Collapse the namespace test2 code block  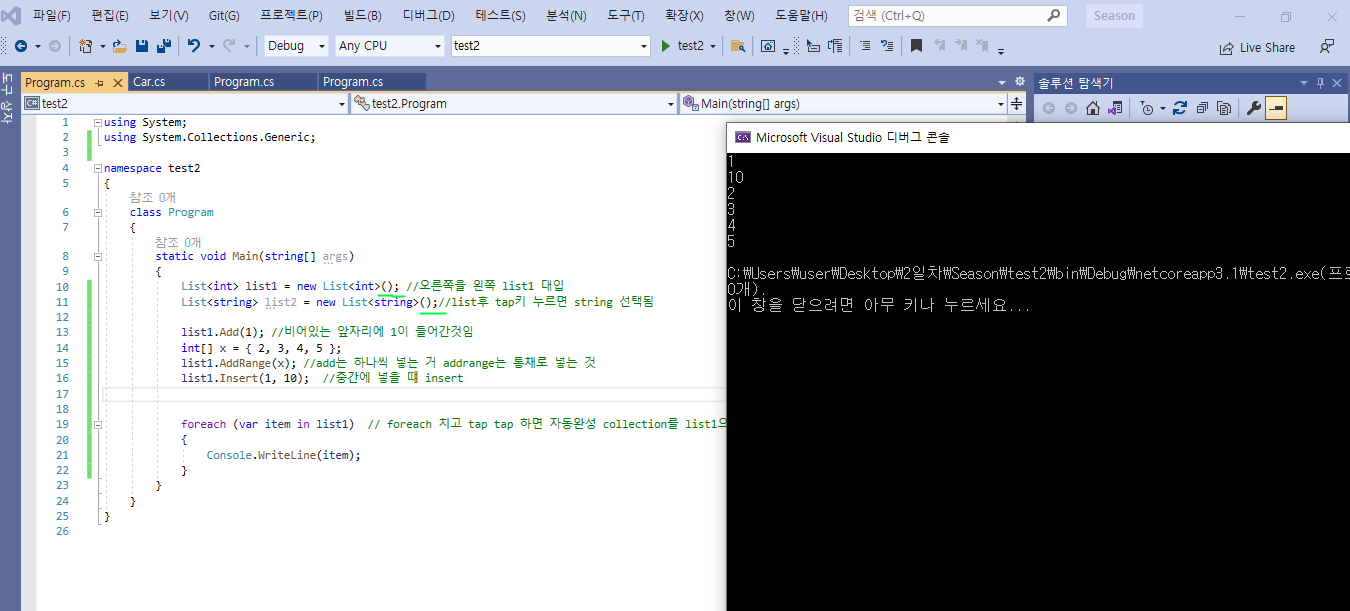(97, 168)
